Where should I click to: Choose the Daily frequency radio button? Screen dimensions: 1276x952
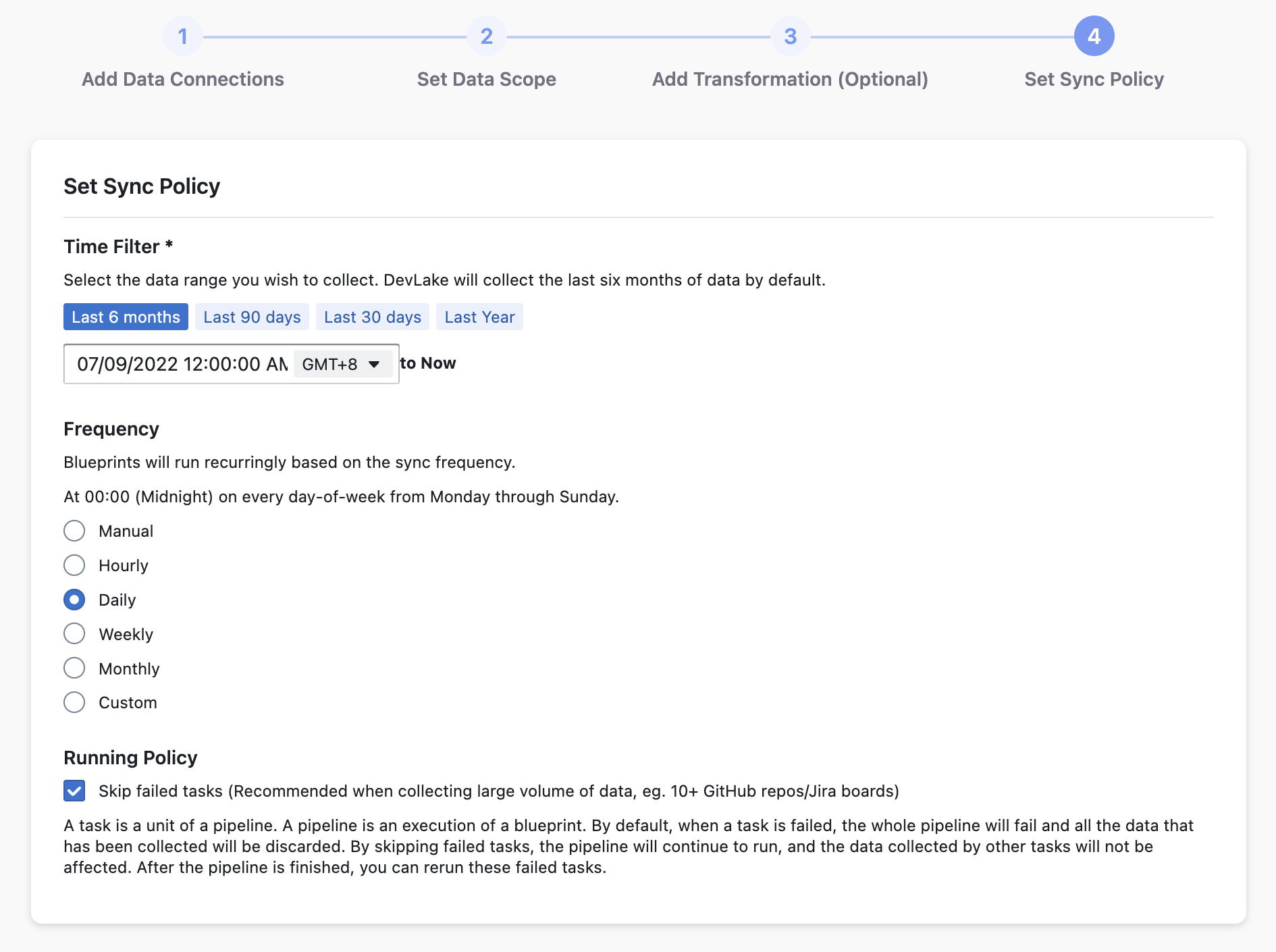[74, 600]
